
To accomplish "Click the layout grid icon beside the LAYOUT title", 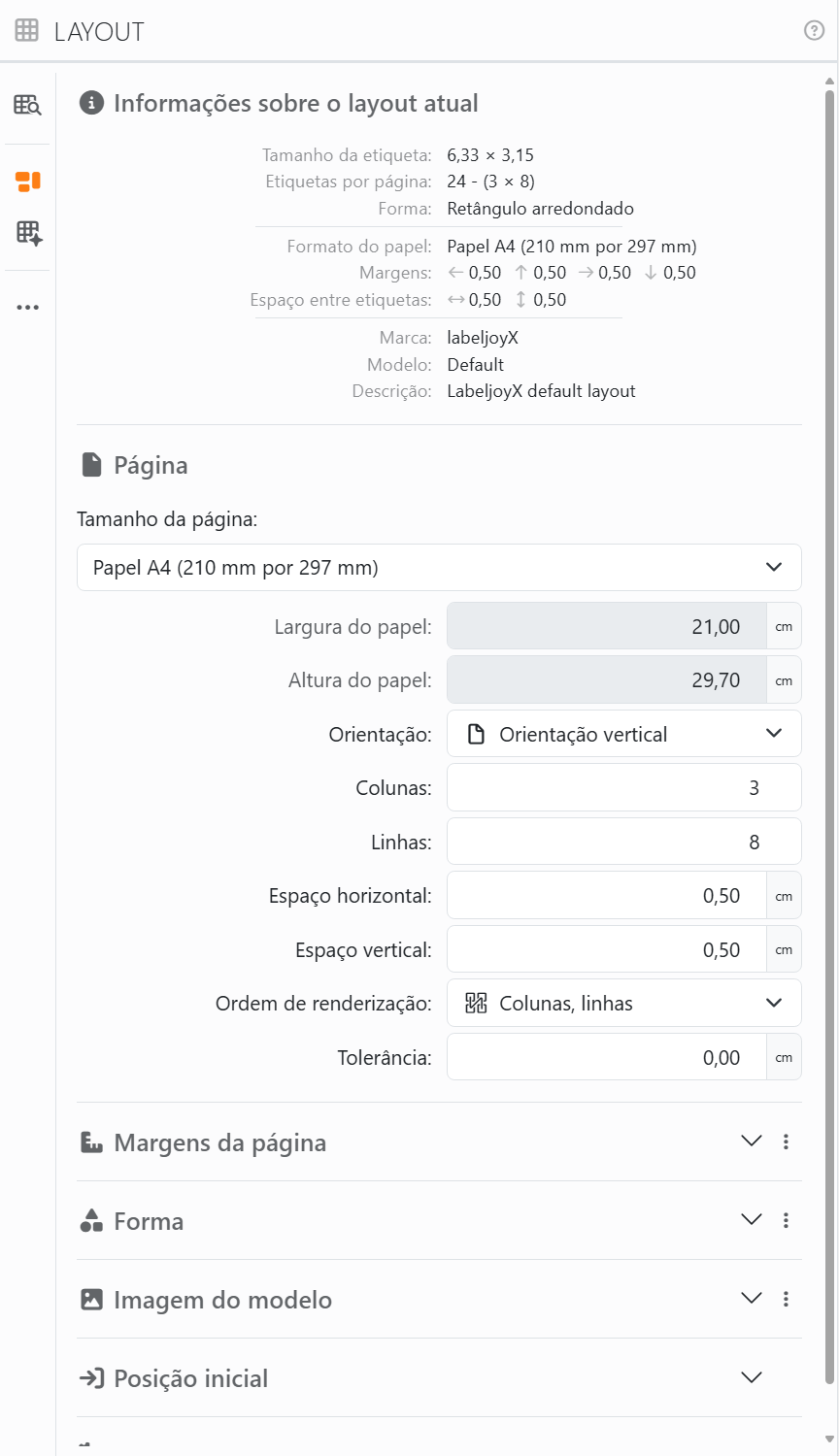I will (x=27, y=31).
